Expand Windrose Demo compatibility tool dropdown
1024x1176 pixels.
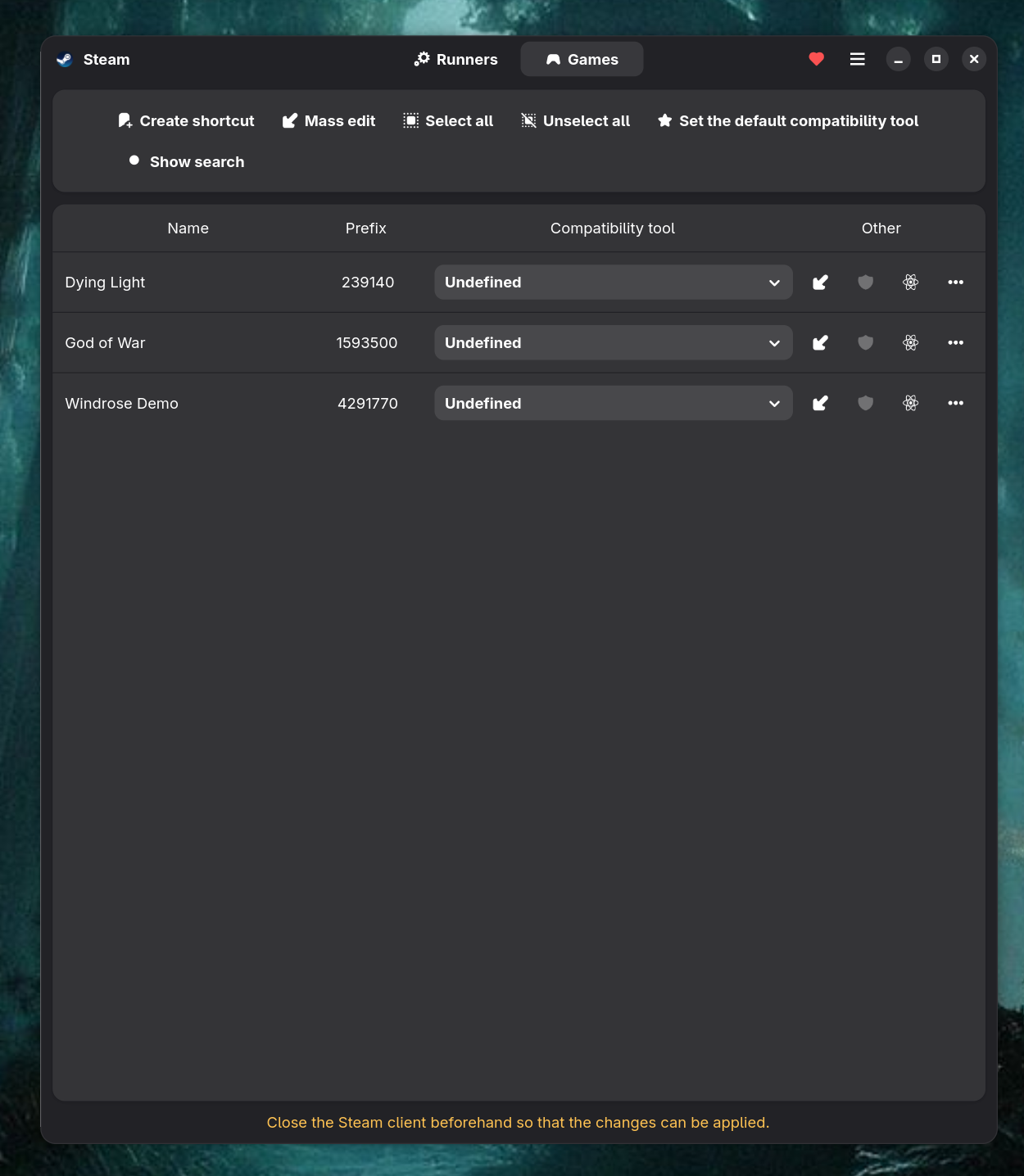[x=613, y=403]
